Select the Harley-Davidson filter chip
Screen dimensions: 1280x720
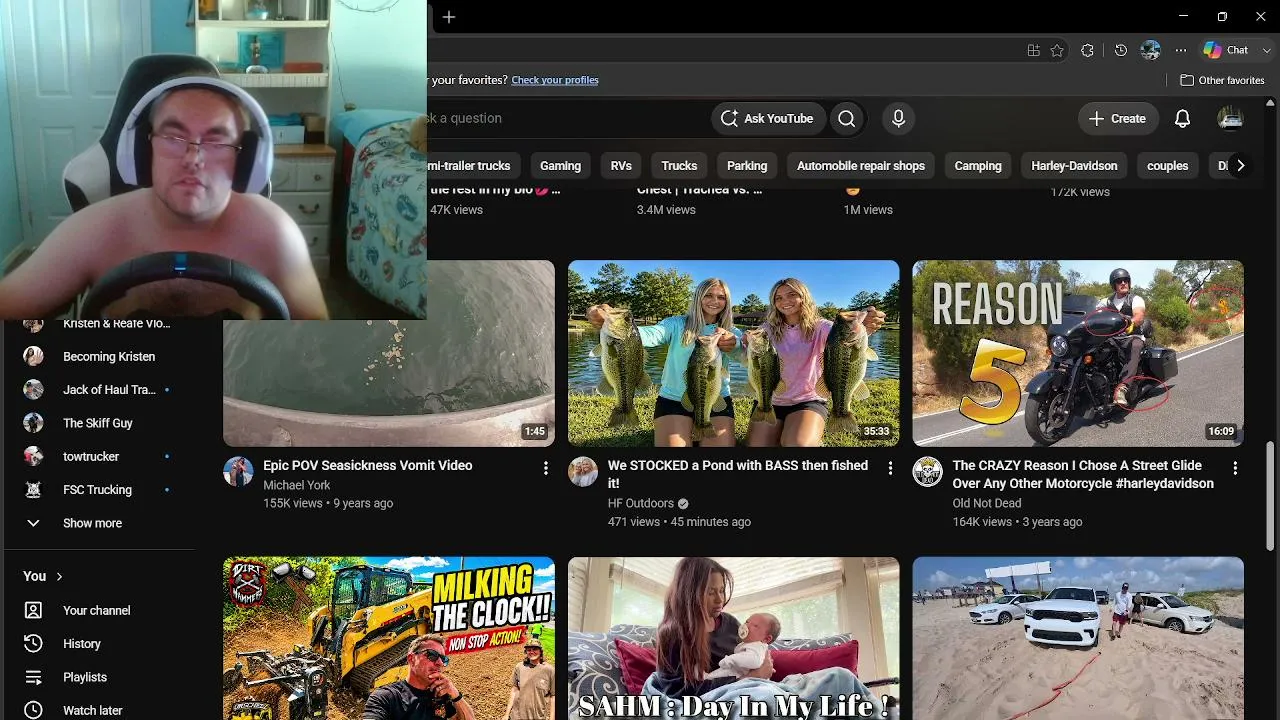1074,166
